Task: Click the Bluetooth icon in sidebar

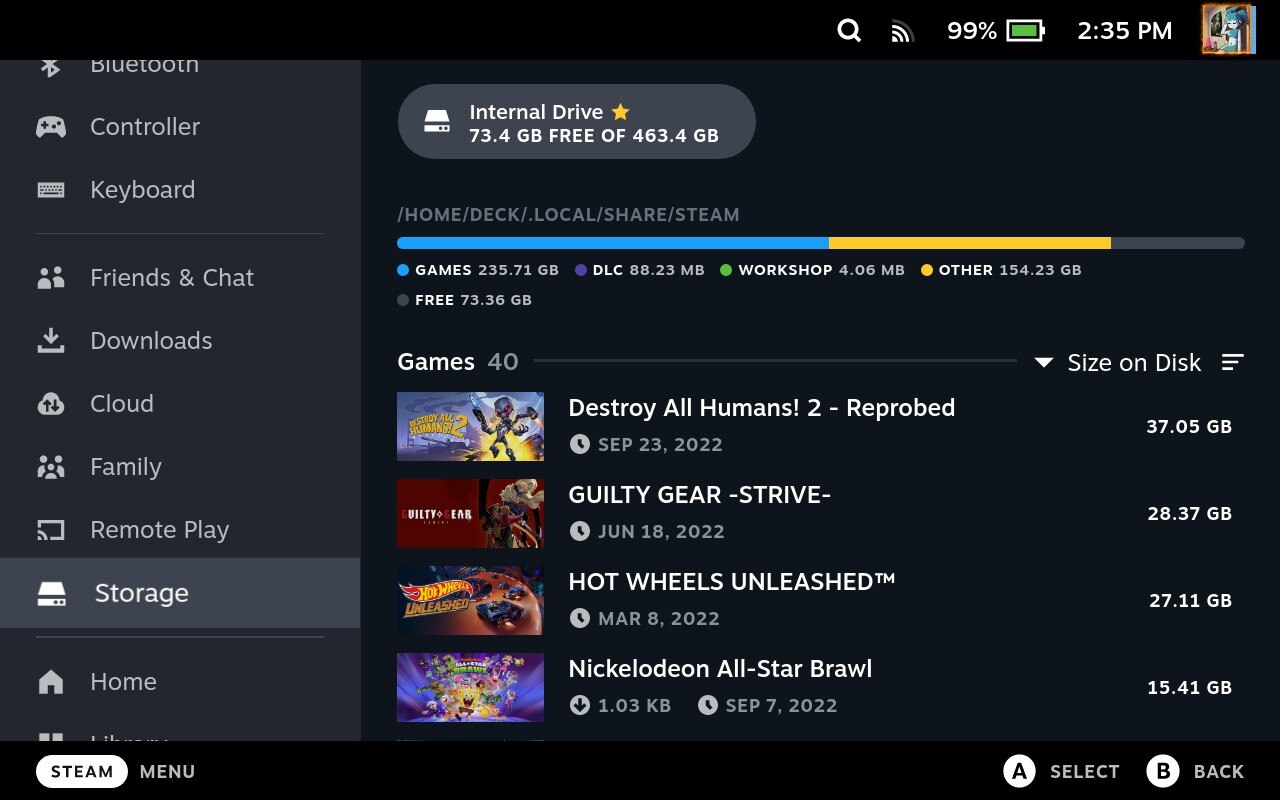Action: coord(51,66)
